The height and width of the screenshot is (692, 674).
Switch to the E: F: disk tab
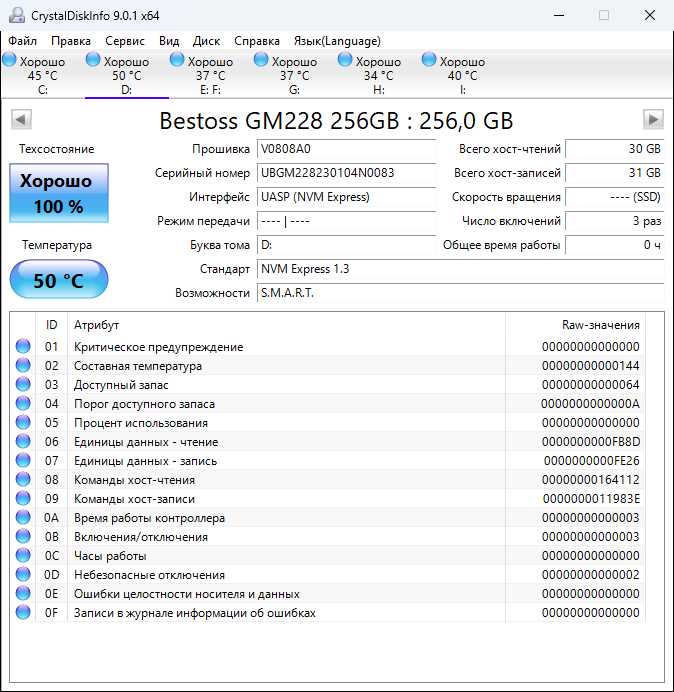(x=210, y=75)
